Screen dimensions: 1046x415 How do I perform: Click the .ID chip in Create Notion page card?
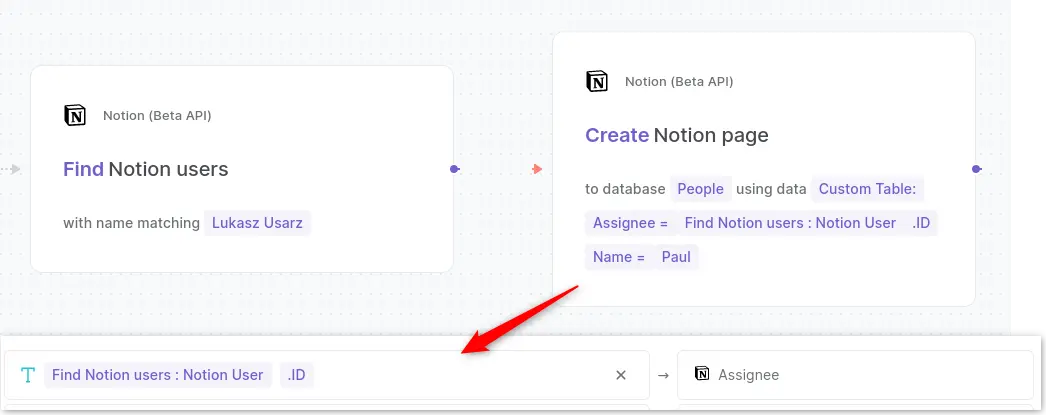pyautogui.click(x=921, y=223)
